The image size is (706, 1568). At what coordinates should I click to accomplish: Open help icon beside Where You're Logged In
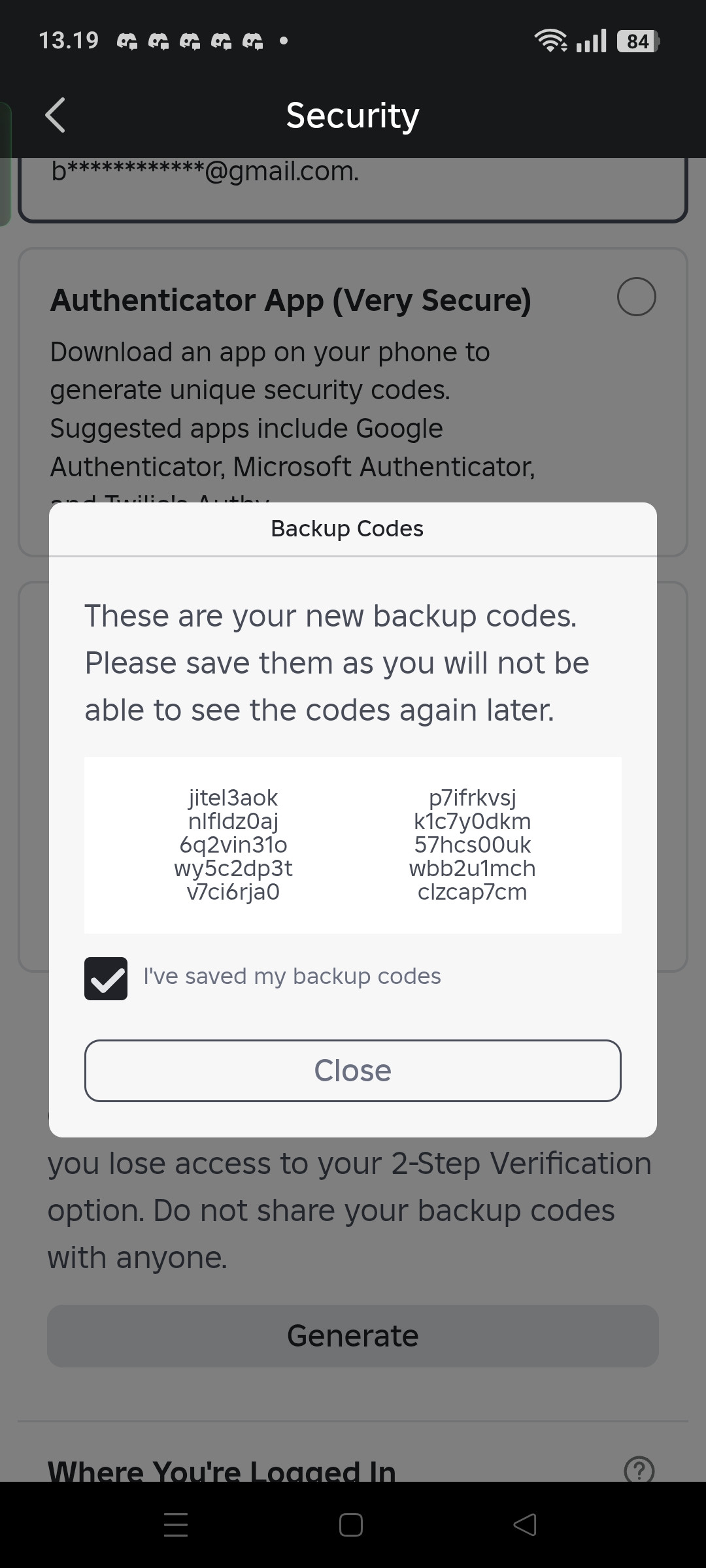tap(639, 1471)
